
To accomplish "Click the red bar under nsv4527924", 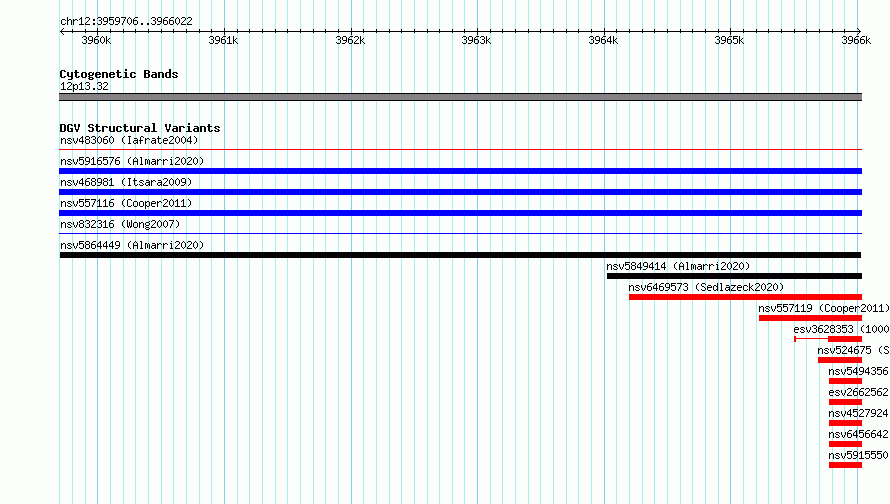I will tap(845, 423).
